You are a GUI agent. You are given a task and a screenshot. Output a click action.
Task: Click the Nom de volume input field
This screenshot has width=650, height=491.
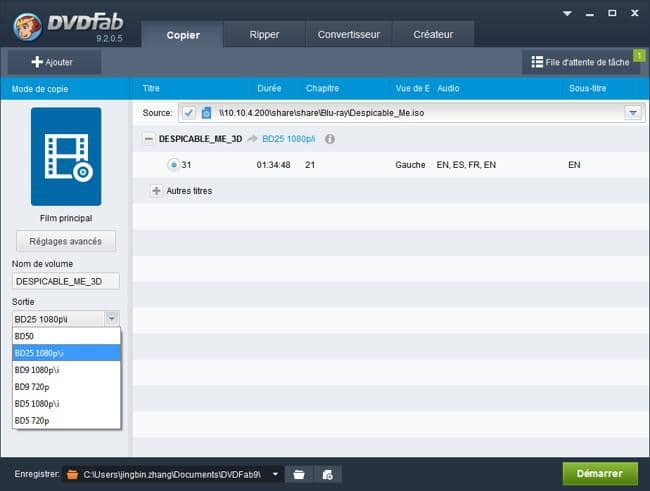(66, 281)
